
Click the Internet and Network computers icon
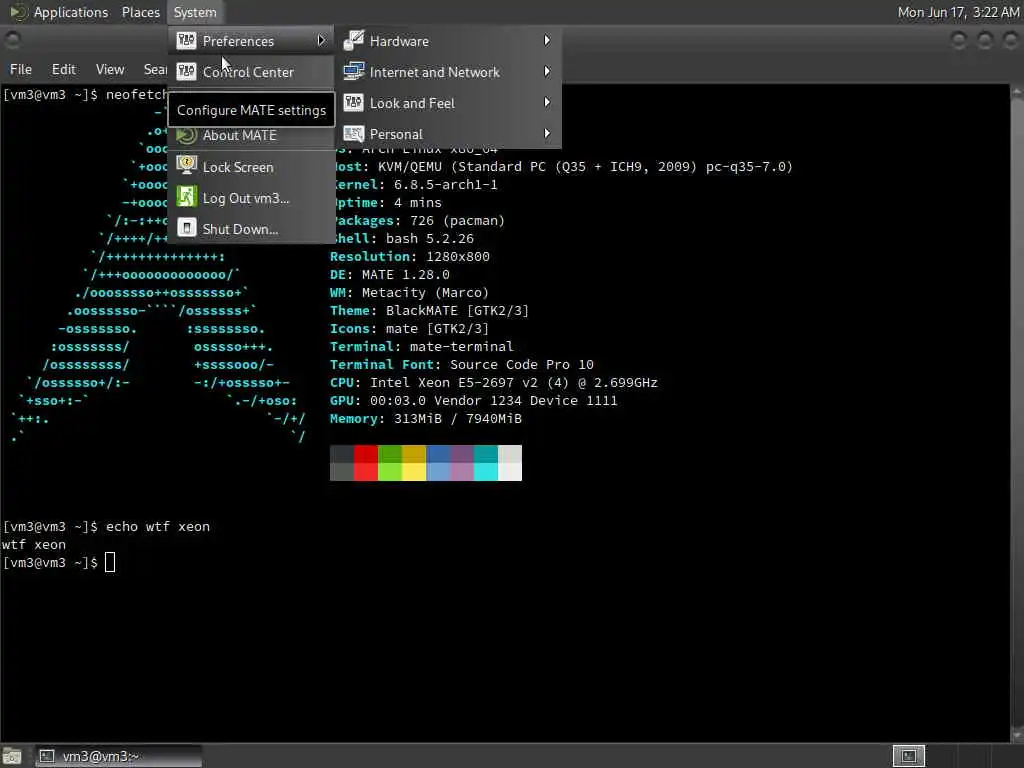click(x=353, y=71)
